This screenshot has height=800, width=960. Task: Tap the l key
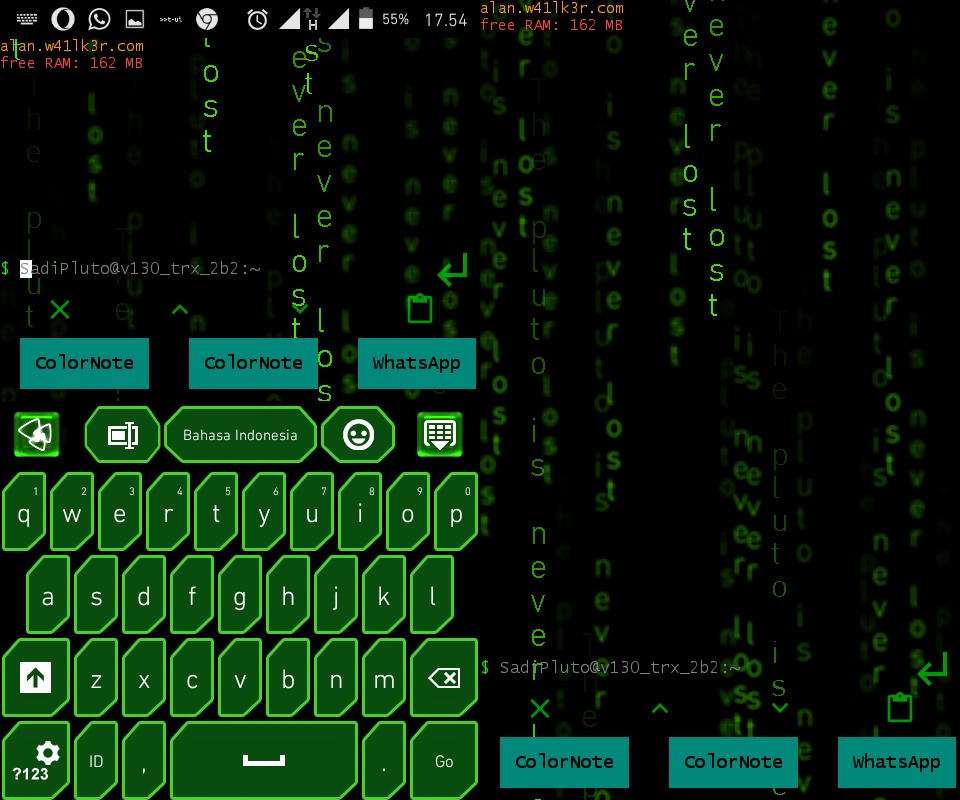click(432, 594)
